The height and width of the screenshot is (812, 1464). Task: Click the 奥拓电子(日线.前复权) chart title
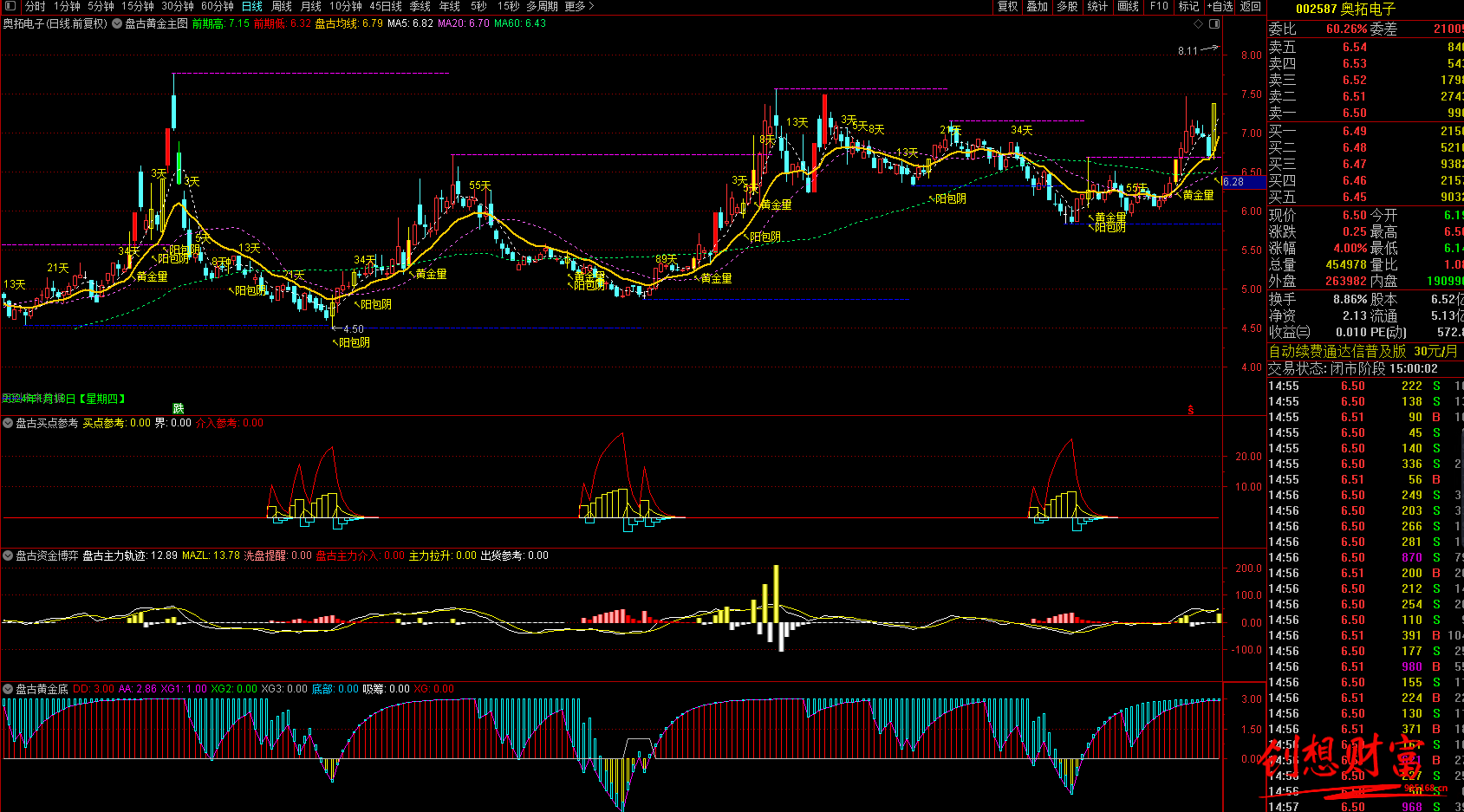coord(55,23)
